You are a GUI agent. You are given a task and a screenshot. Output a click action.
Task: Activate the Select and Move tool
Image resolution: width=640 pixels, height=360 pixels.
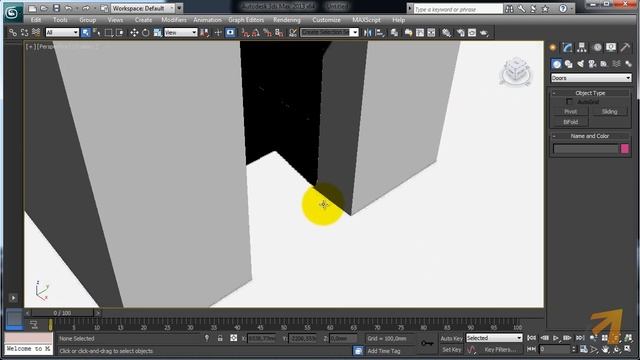pyautogui.click(x=134, y=33)
